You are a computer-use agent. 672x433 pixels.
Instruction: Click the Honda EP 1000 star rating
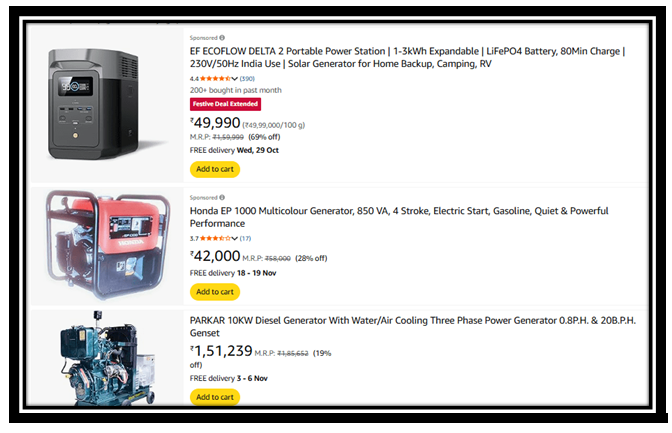tap(214, 238)
